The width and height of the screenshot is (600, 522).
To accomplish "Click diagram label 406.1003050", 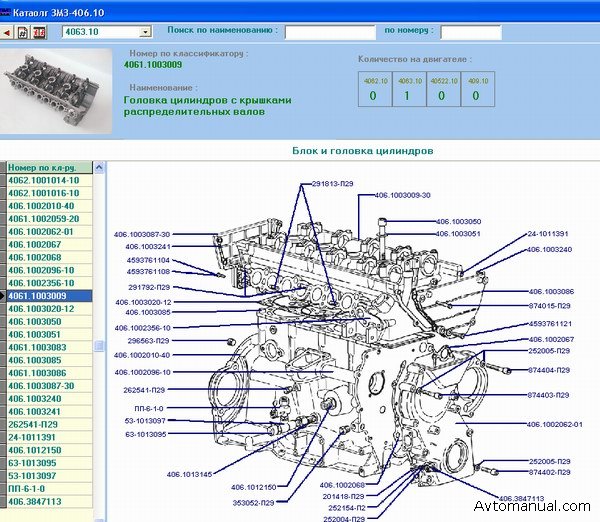I will [x=458, y=222].
